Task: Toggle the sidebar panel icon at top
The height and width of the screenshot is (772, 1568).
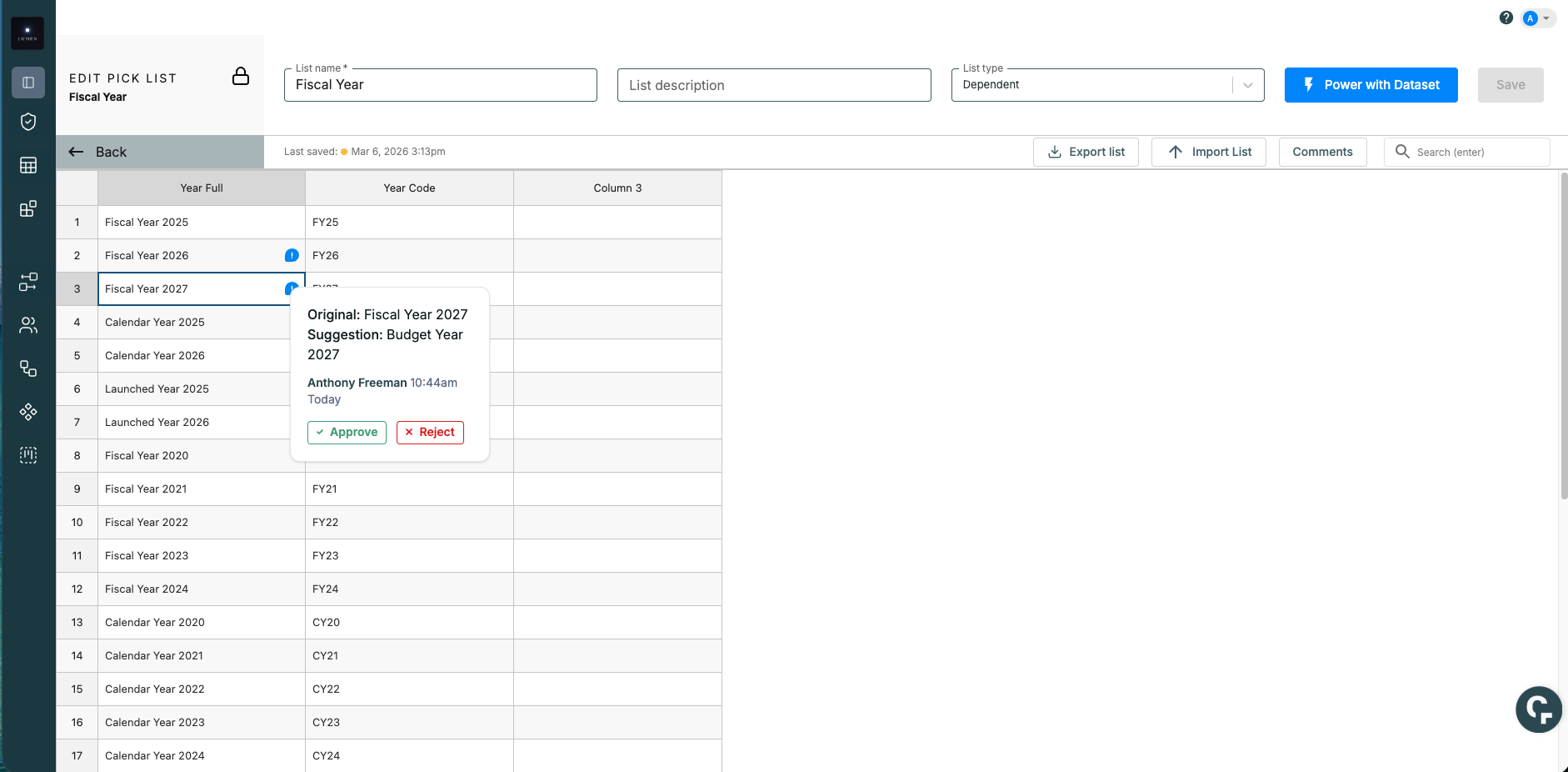Action: (x=28, y=83)
